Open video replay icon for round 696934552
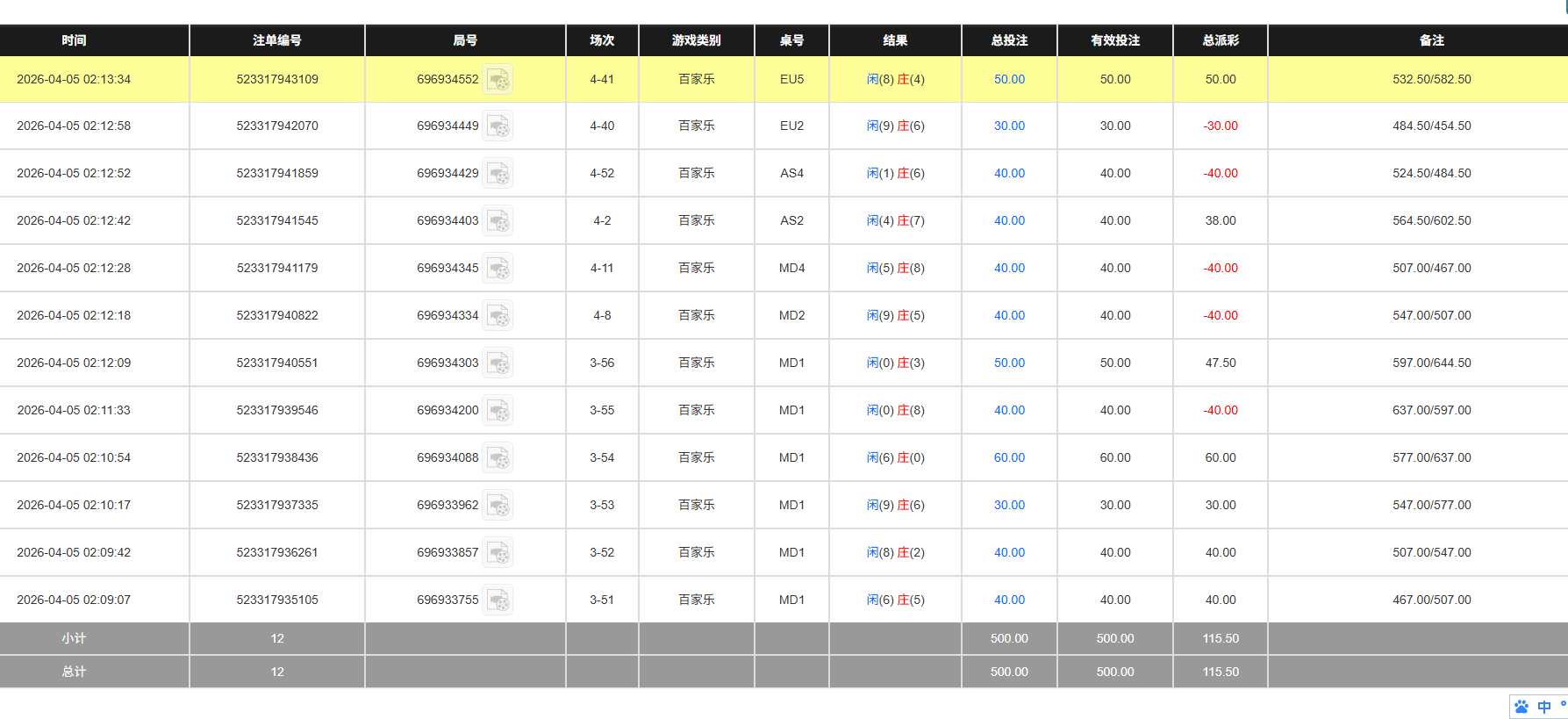Image resolution: width=1568 pixels, height=719 pixels. tap(498, 79)
